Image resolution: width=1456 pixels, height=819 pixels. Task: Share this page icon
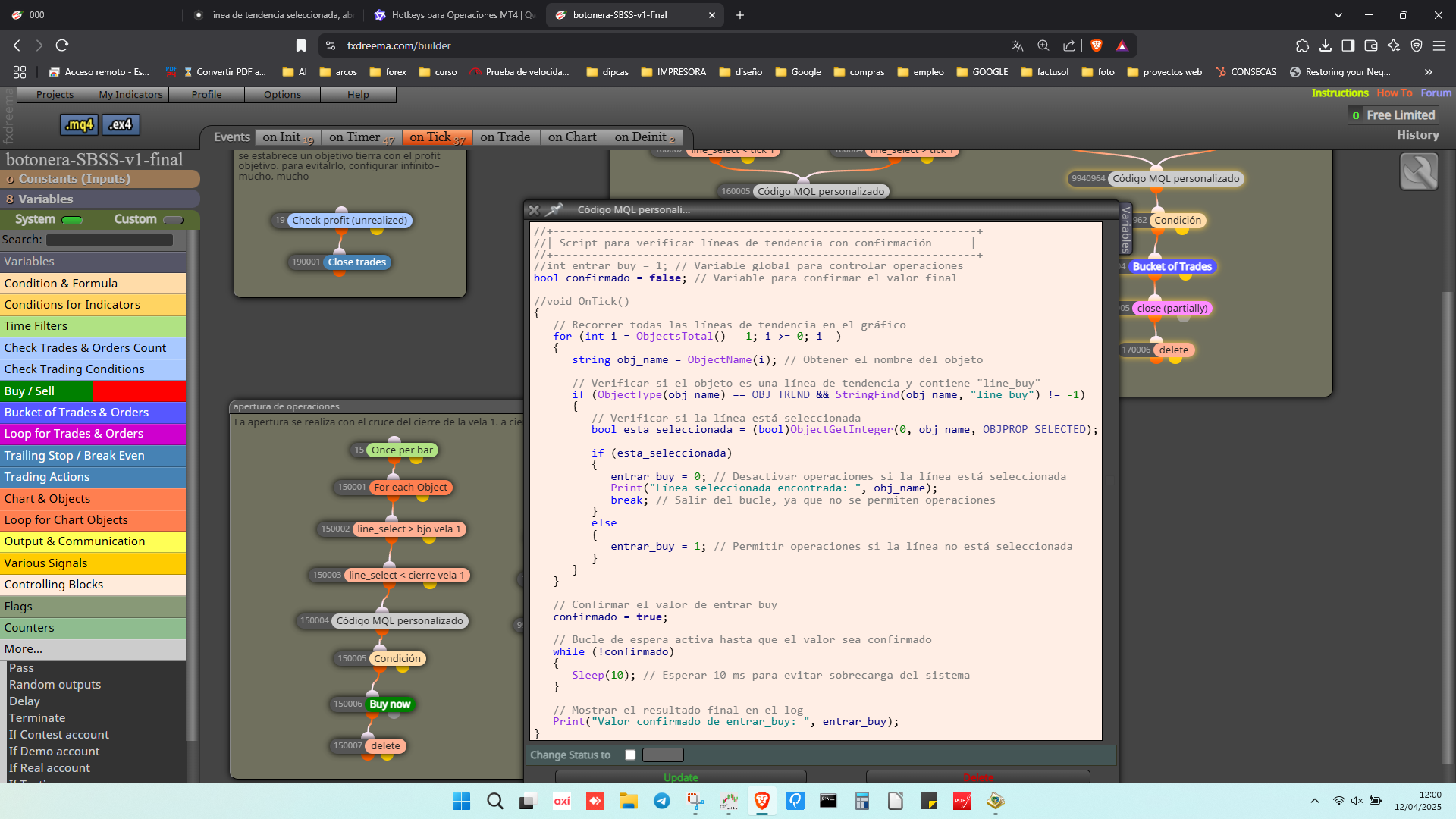click(1069, 45)
